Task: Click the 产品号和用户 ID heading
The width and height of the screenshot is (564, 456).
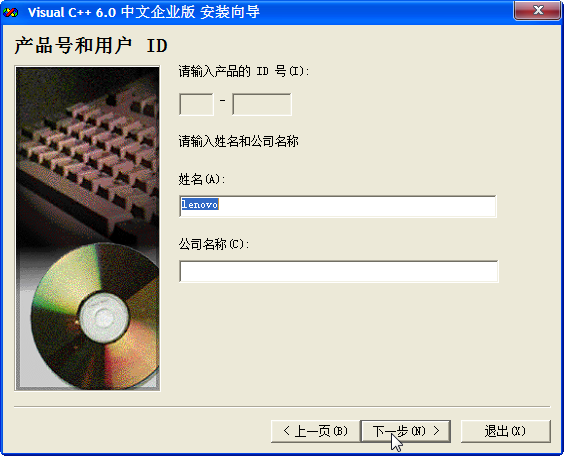Action: click(91, 46)
